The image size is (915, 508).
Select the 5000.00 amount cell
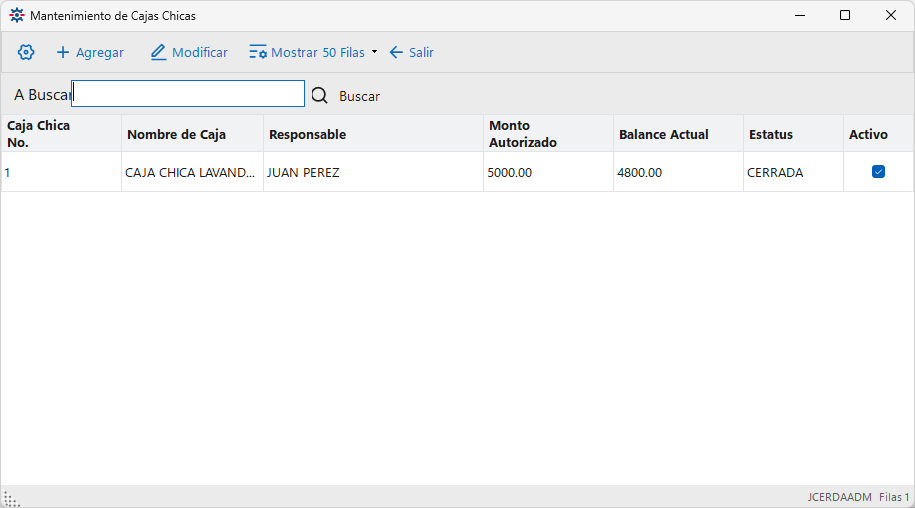pyautogui.click(x=549, y=172)
